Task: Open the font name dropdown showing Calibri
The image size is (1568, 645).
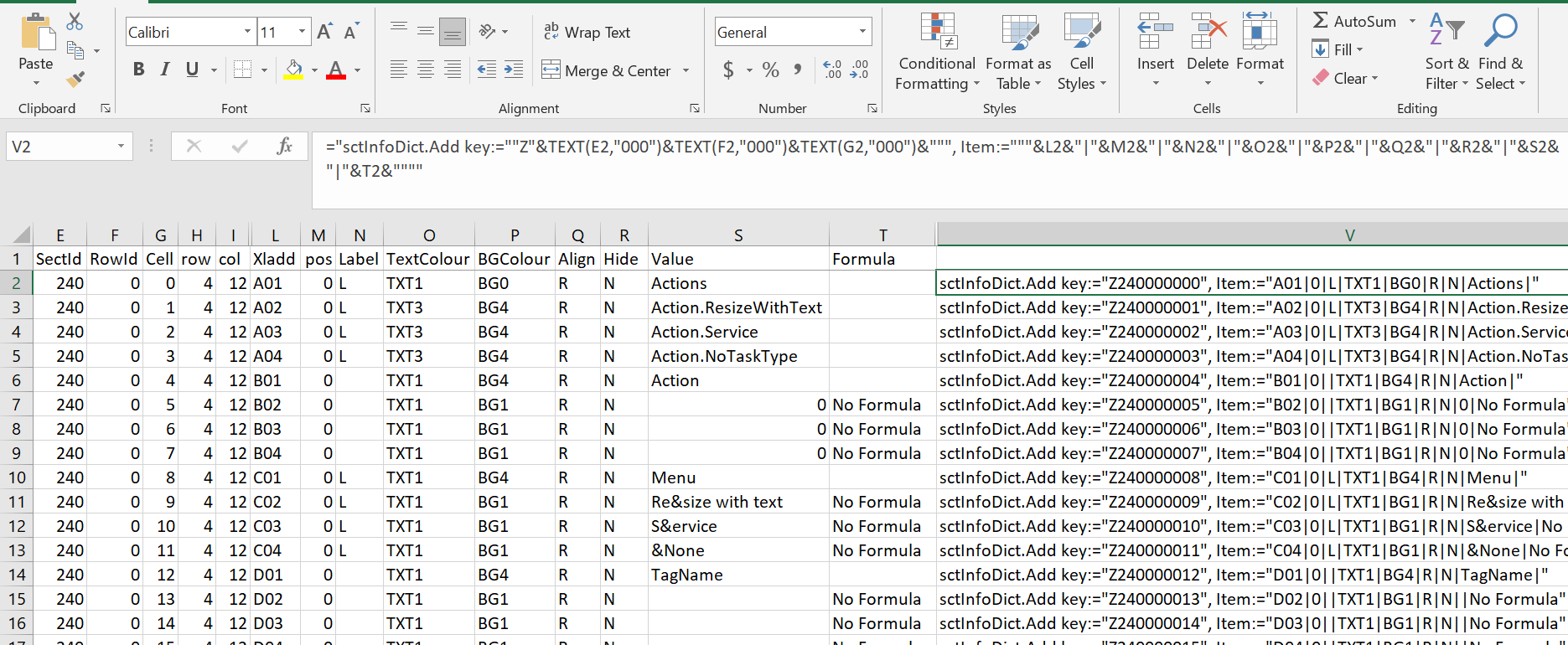Action: (x=247, y=33)
